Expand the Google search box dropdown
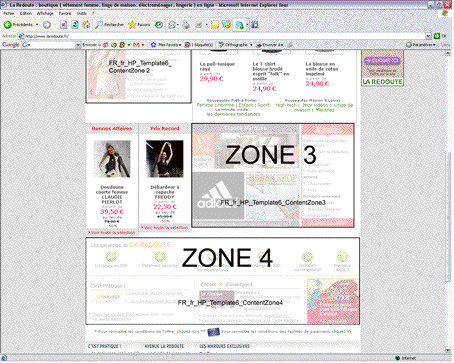Viewport: 454px width, 363px height. [x=78, y=45]
